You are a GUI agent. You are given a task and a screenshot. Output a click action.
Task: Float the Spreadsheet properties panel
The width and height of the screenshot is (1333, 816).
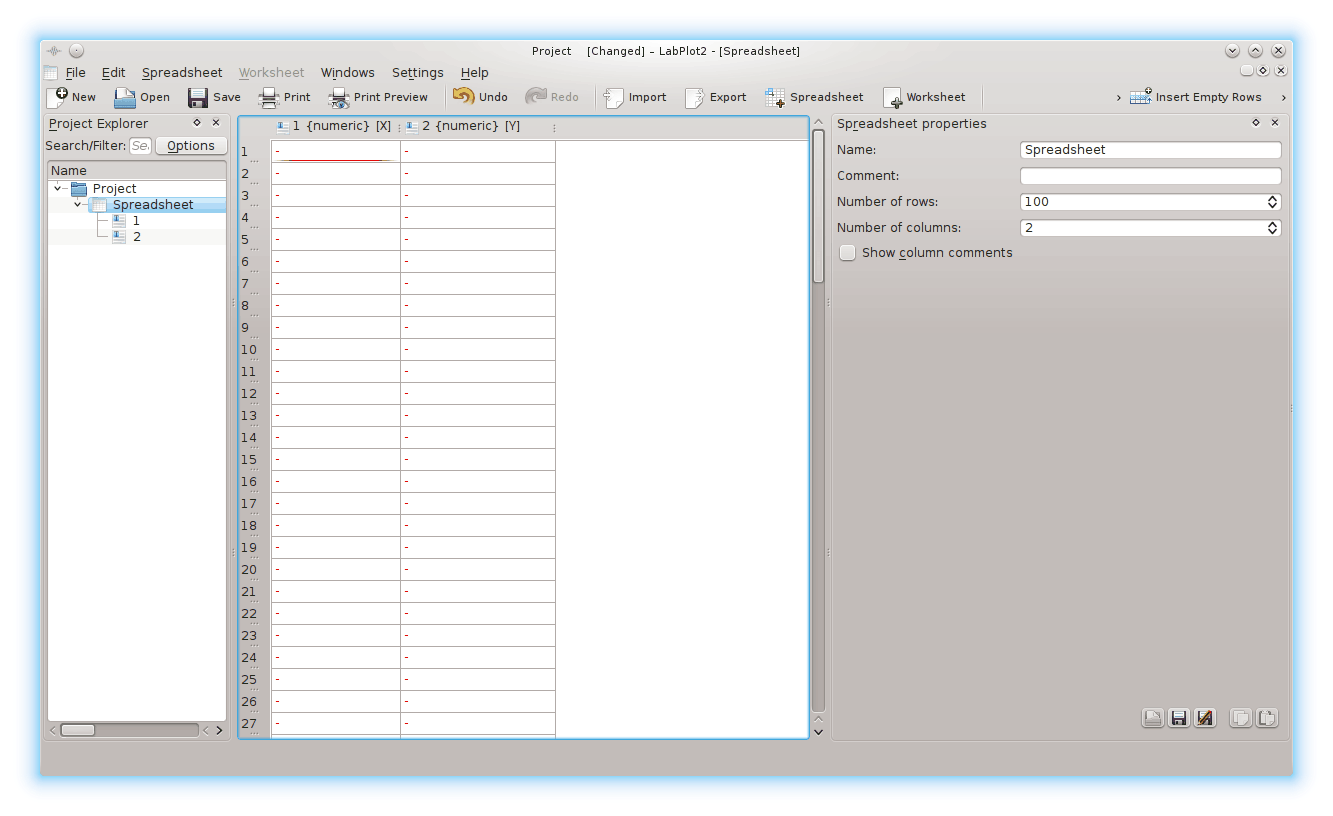[x=1256, y=123]
